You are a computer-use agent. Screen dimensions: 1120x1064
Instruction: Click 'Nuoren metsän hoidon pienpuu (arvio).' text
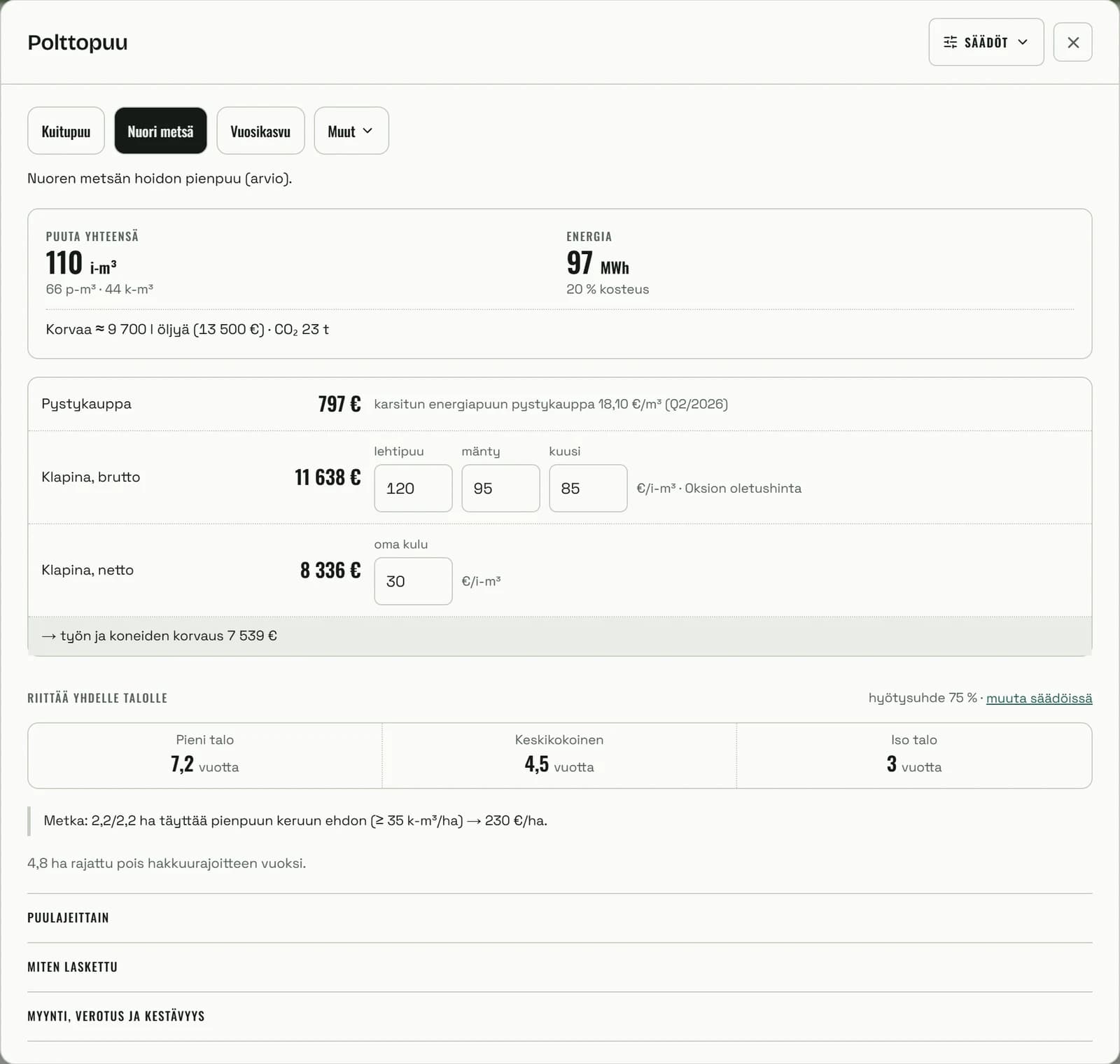point(160,178)
